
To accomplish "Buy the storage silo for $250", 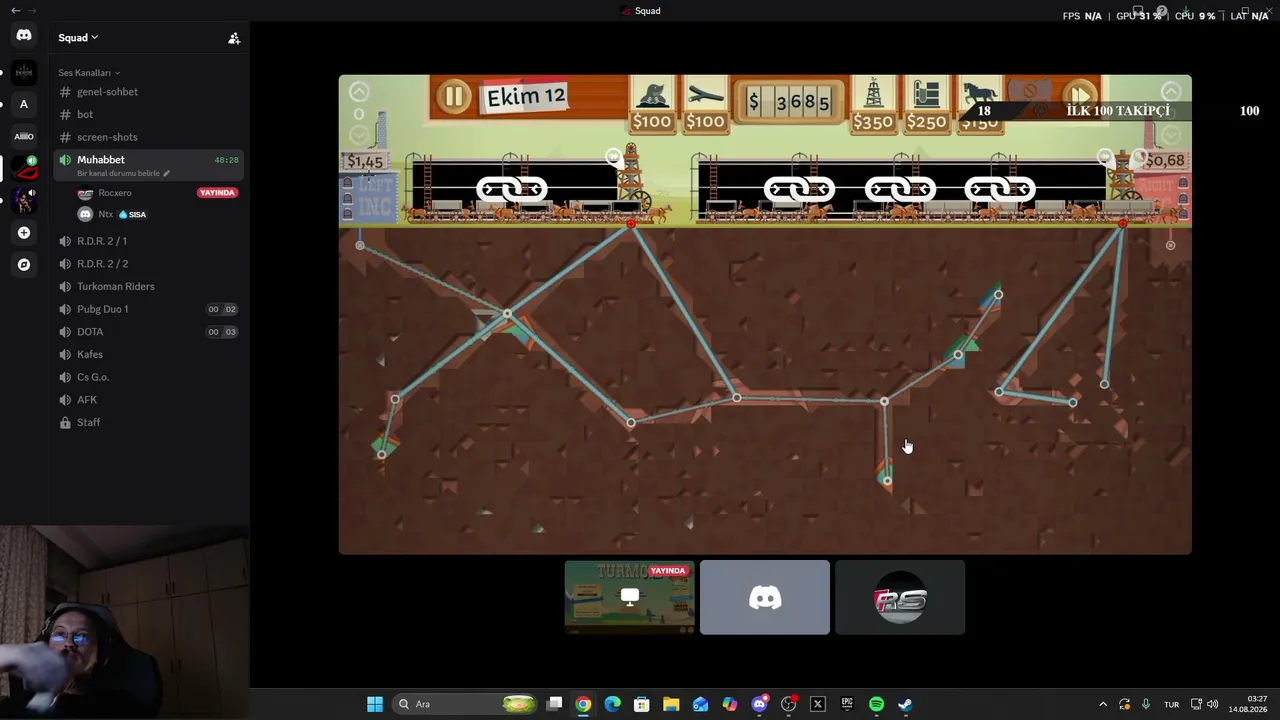I will pos(926,106).
